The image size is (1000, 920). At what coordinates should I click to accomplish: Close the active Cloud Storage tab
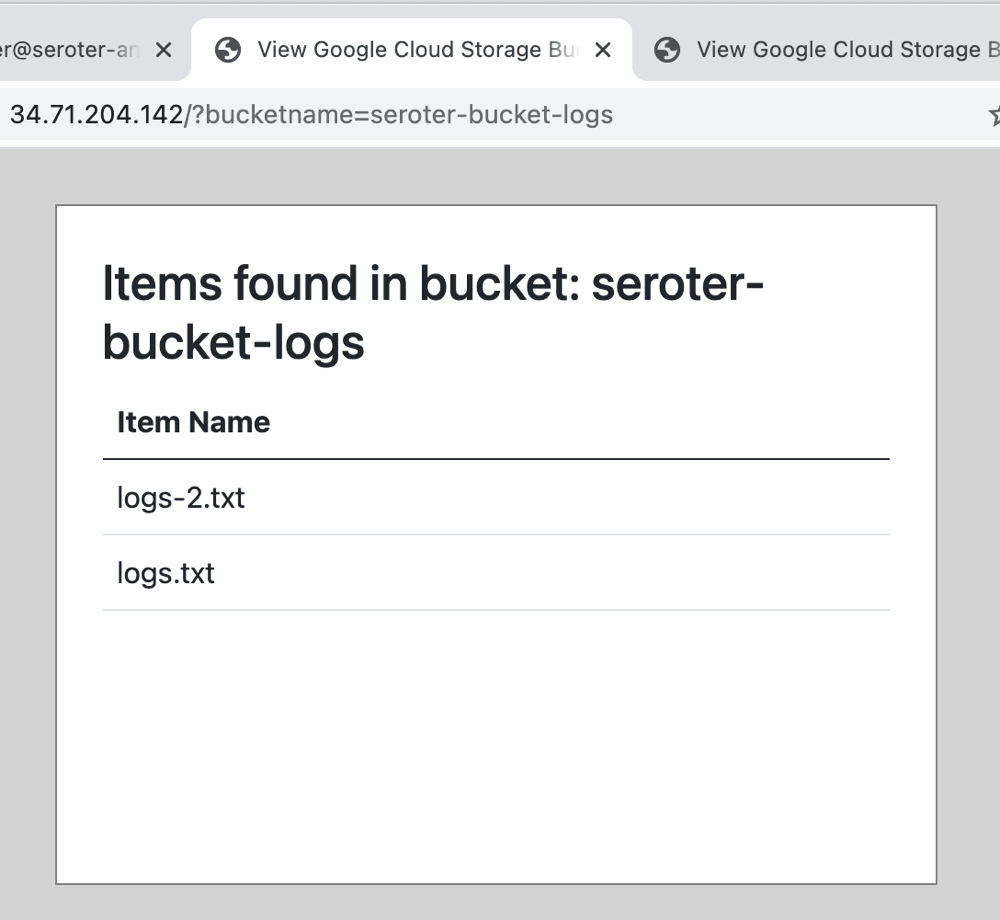pyautogui.click(x=602, y=50)
